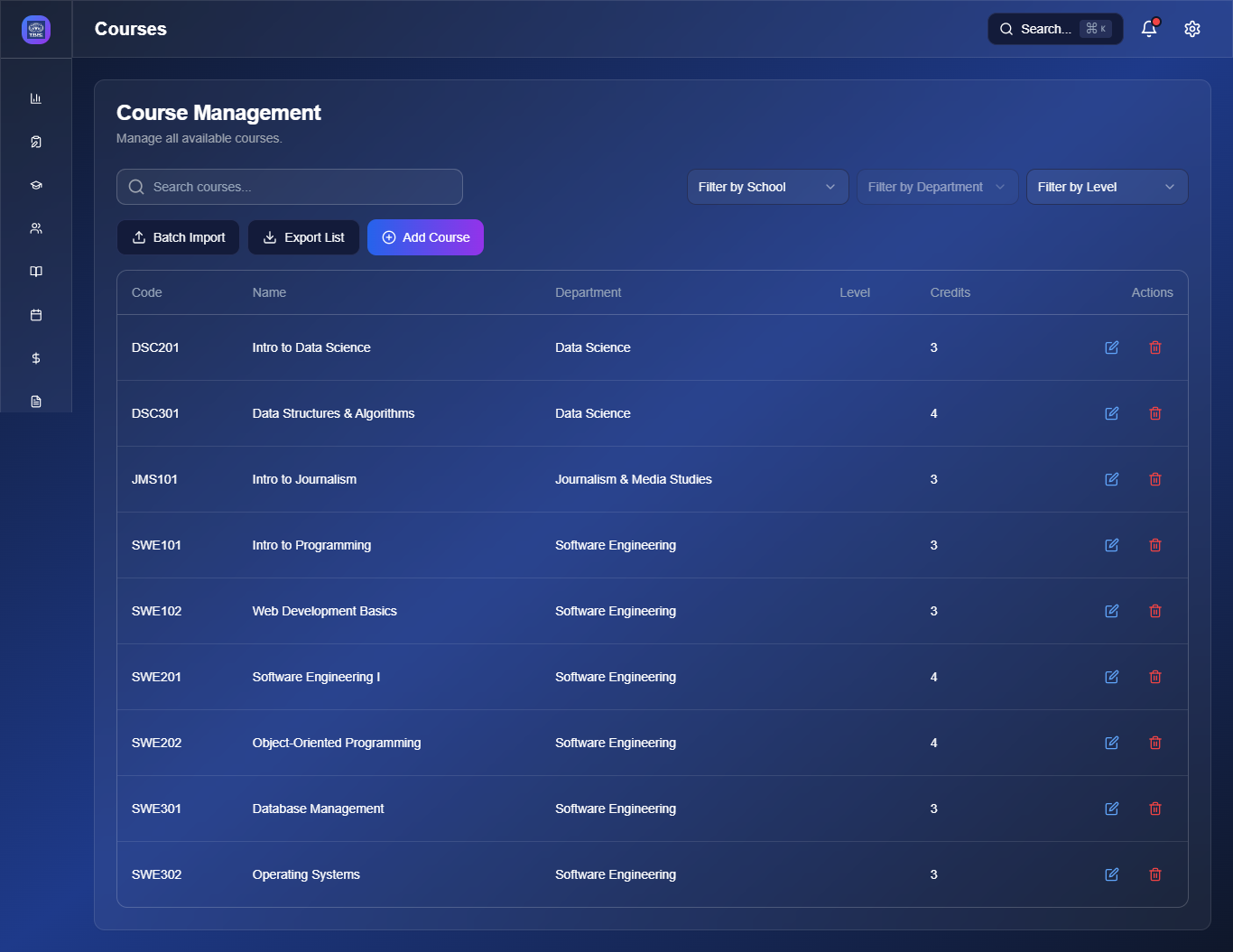Click the graduation cap sidebar icon
The image size is (1233, 952).
pyautogui.click(x=36, y=185)
